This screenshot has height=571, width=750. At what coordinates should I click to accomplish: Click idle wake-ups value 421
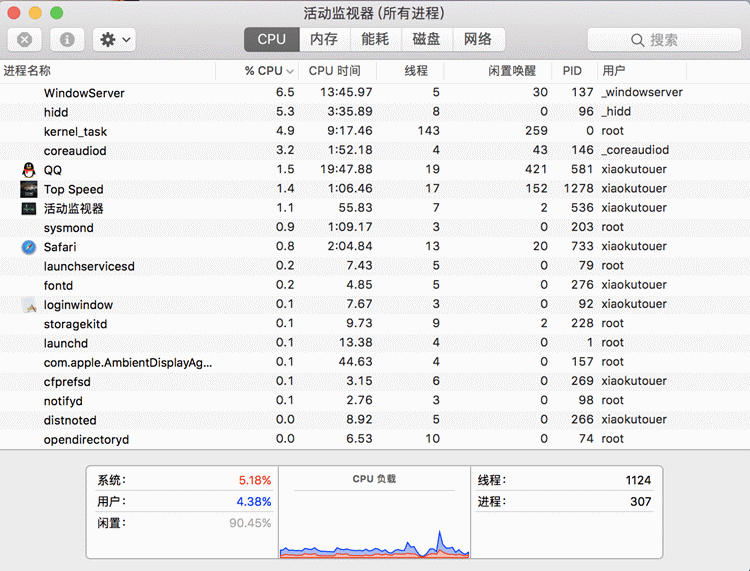536,169
